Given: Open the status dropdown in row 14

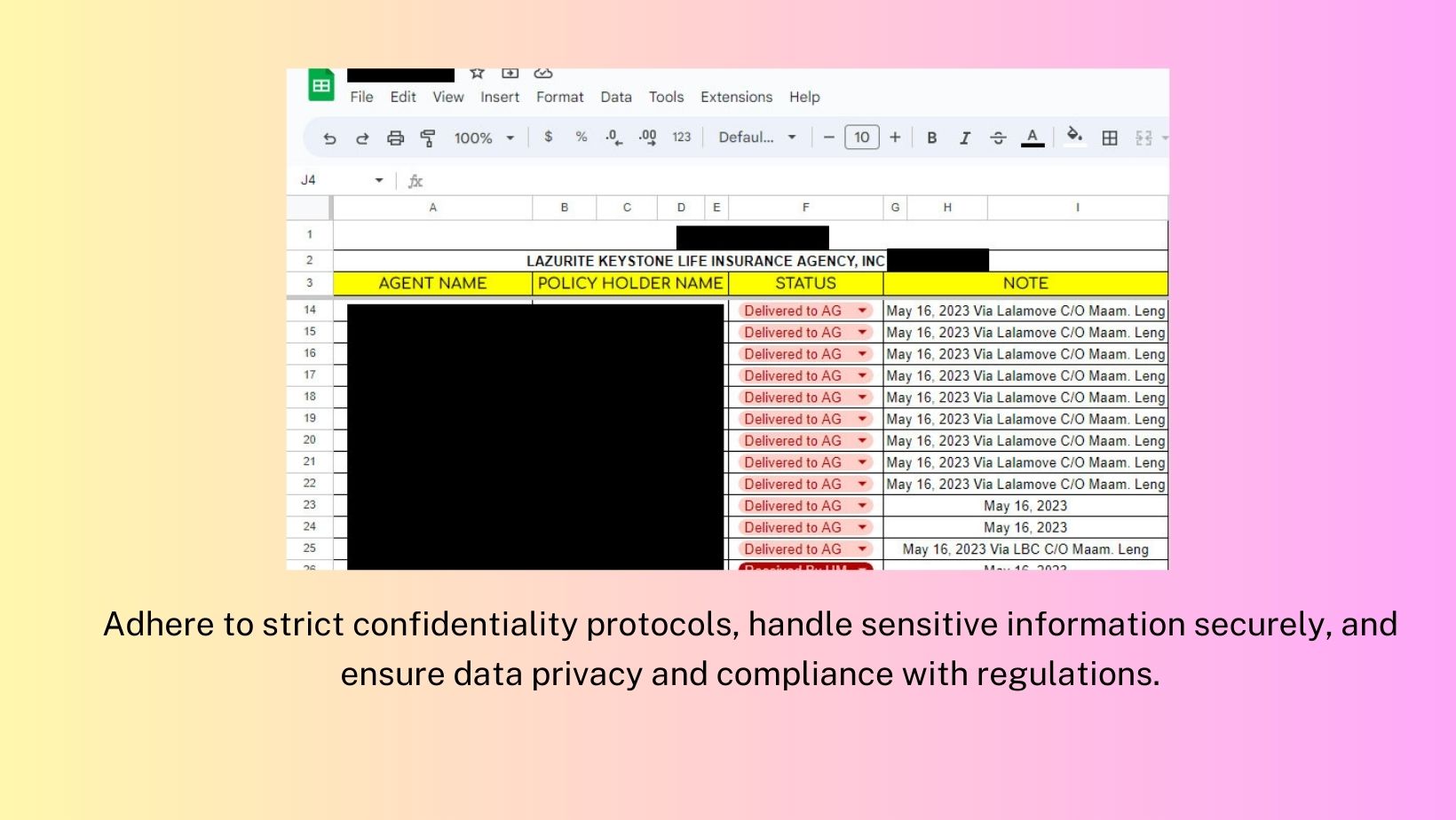Looking at the screenshot, I should (862, 311).
